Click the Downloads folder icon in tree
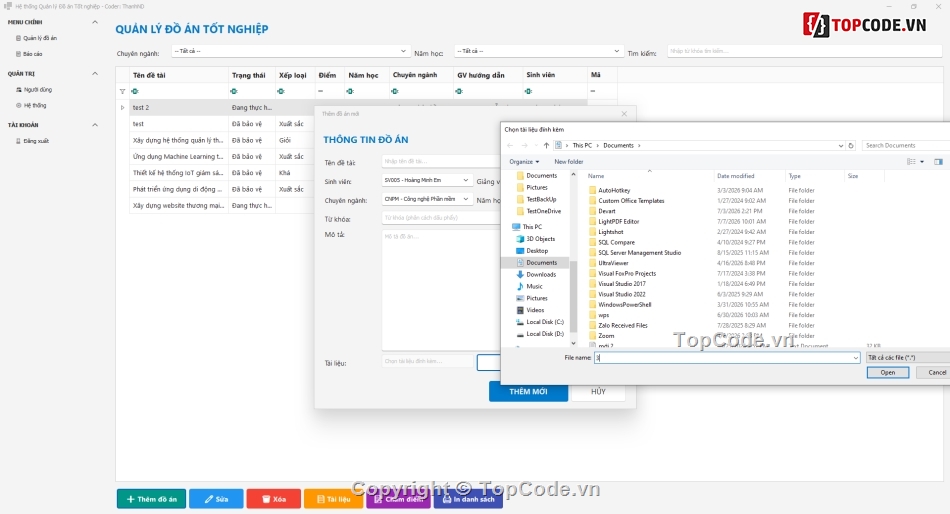 520,275
